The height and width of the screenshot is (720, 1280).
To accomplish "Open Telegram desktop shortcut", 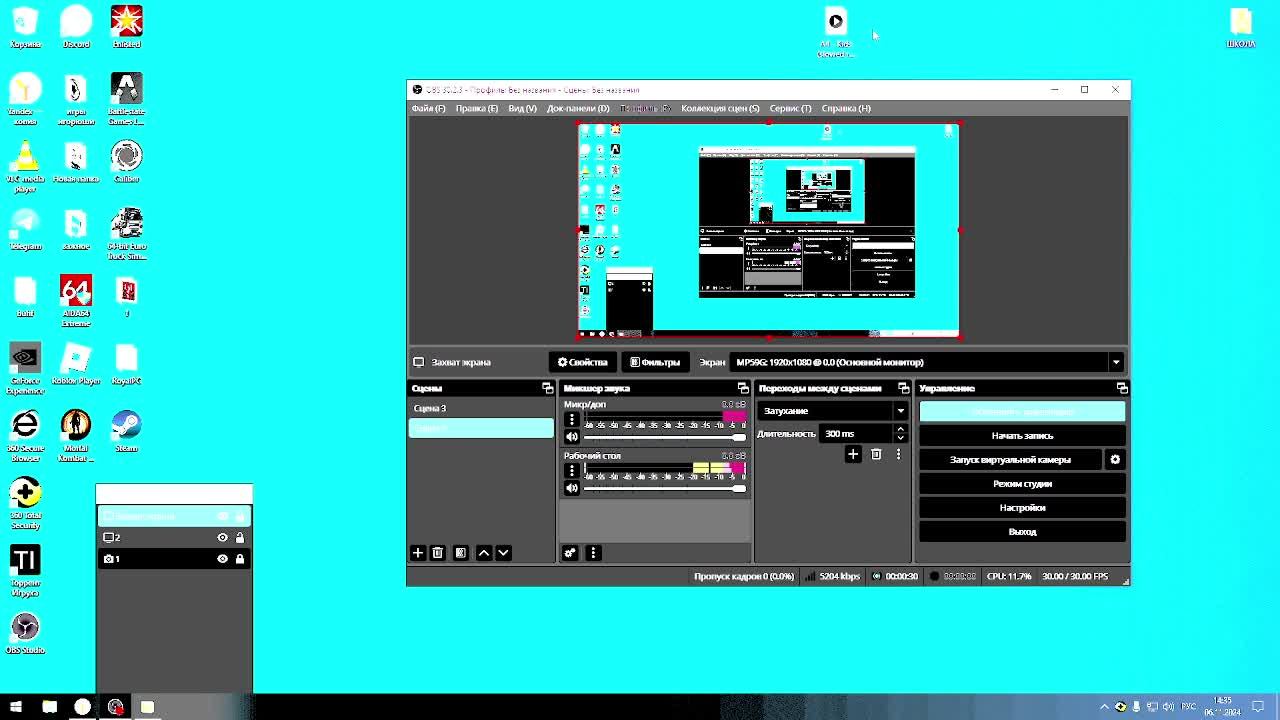I will (x=25, y=230).
